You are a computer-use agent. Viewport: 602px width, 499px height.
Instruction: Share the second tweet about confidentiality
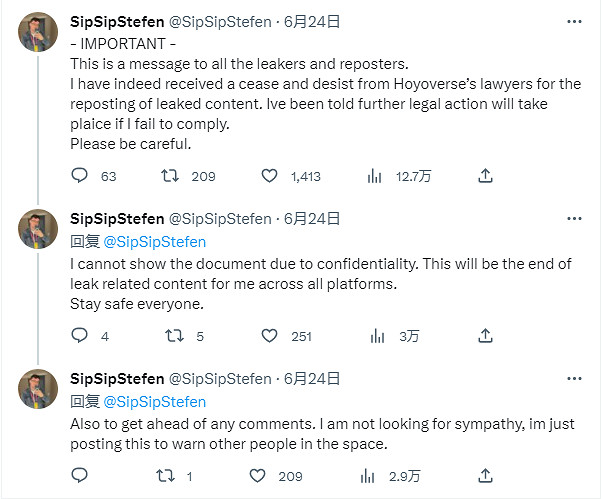click(485, 336)
